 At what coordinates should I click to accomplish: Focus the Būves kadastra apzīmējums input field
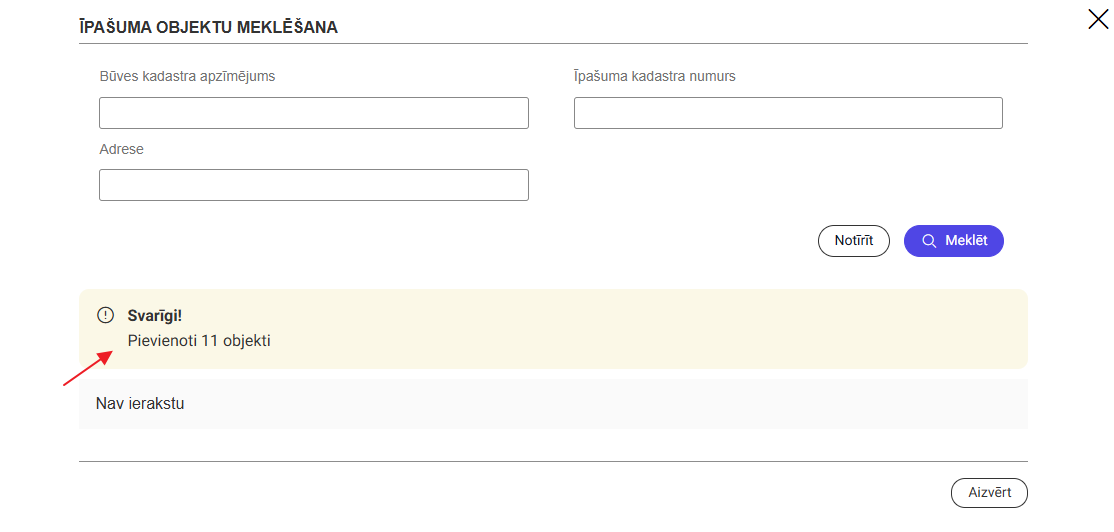(x=313, y=113)
